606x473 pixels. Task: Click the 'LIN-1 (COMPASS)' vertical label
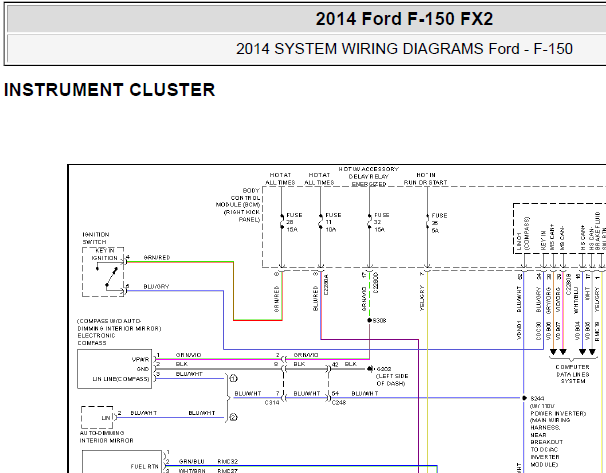point(522,233)
